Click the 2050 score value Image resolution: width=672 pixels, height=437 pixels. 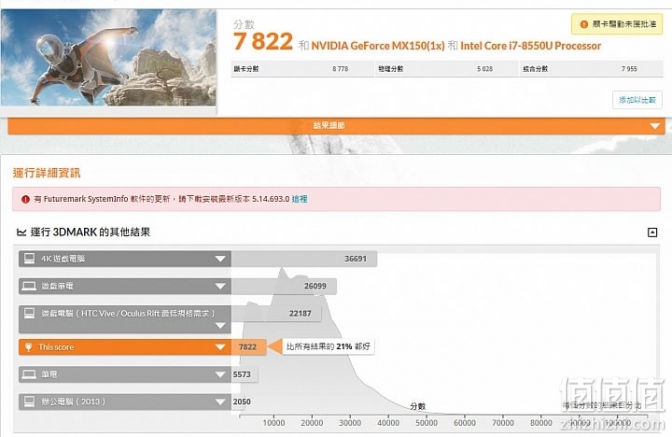pos(242,402)
